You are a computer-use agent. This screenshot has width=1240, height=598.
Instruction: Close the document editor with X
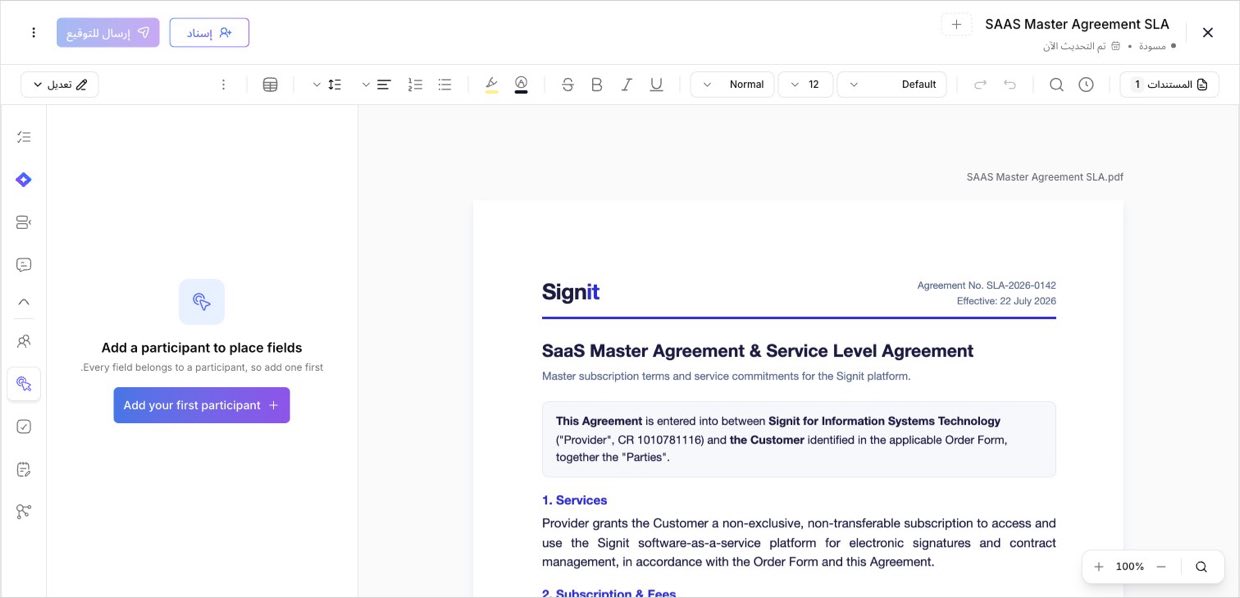tap(1207, 33)
